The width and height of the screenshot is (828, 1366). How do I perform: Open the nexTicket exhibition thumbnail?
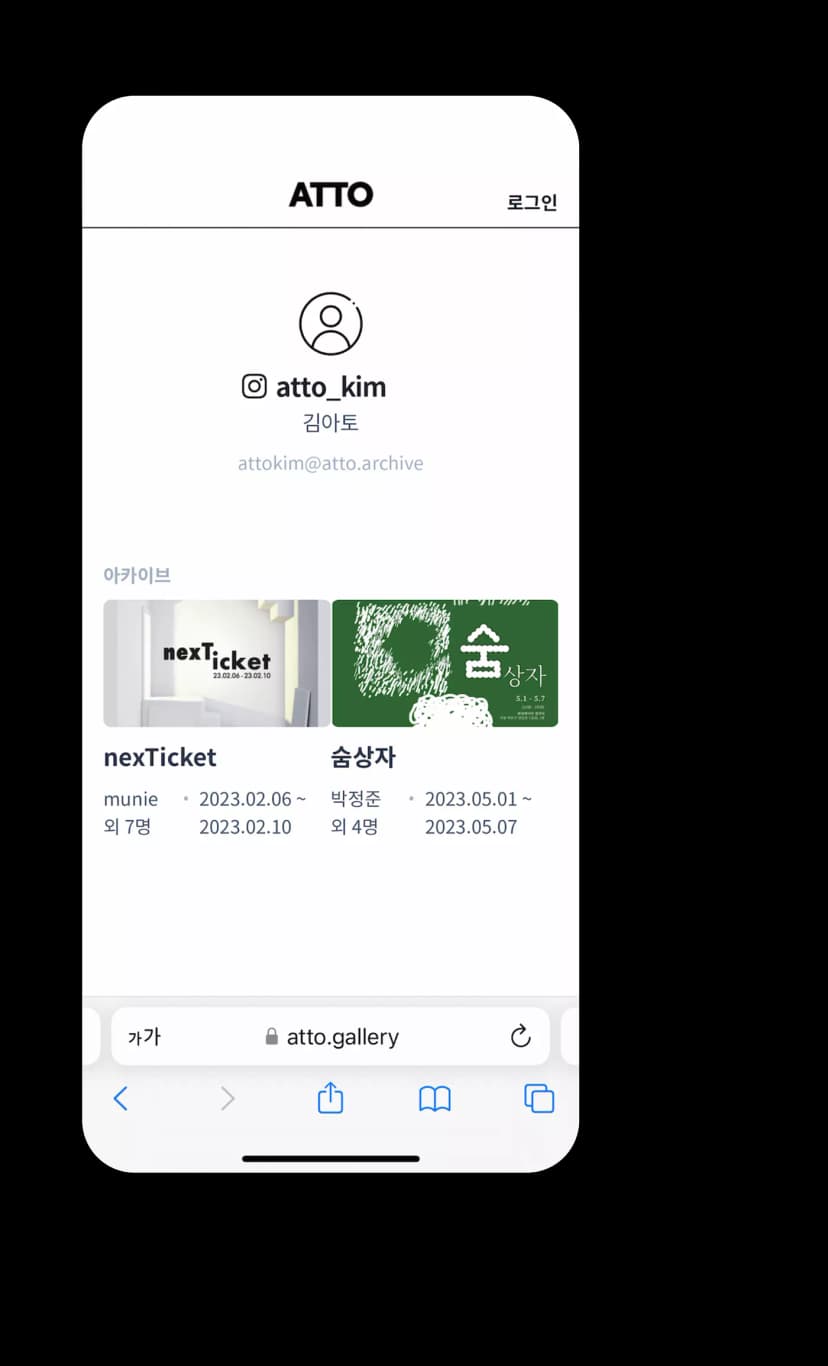[x=217, y=663]
